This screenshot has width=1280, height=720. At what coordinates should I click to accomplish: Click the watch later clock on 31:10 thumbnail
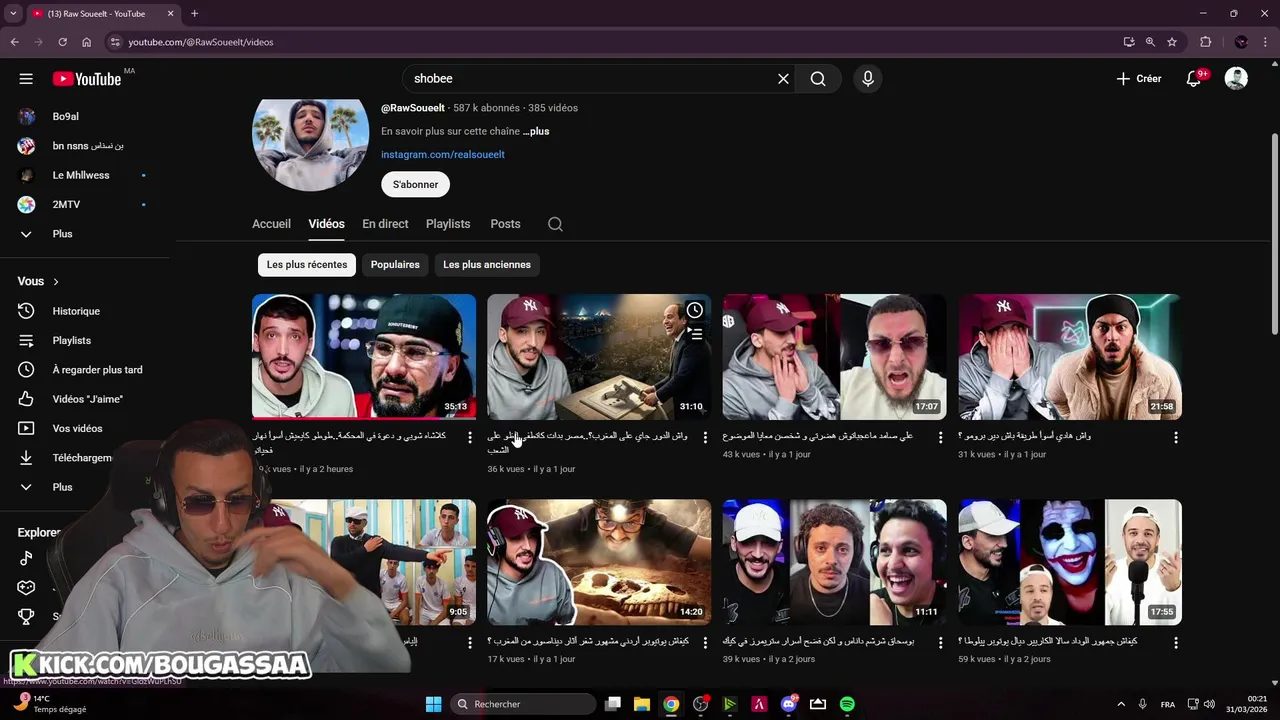click(694, 310)
